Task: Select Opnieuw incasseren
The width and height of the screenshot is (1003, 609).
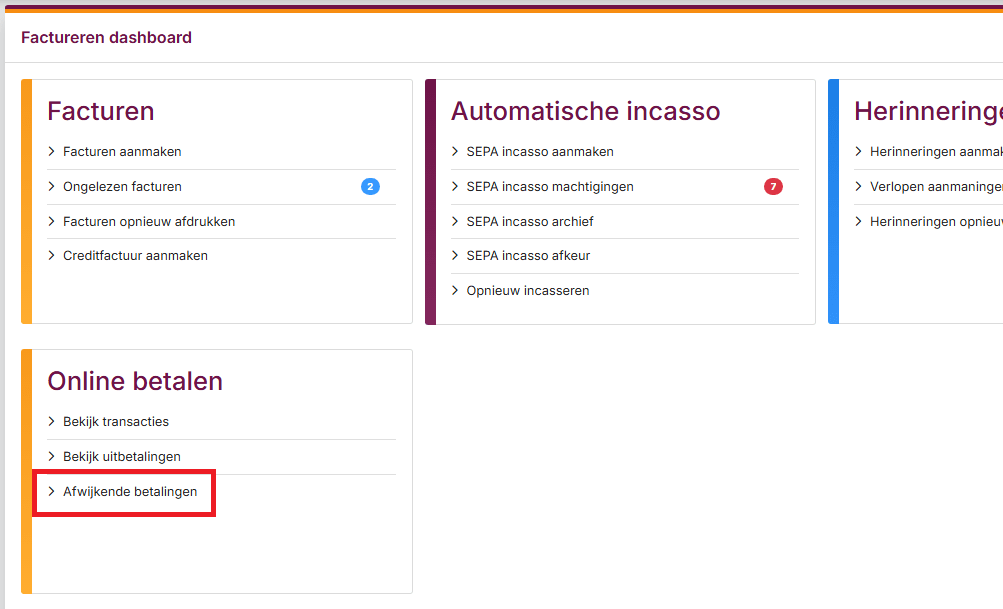Action: point(527,291)
